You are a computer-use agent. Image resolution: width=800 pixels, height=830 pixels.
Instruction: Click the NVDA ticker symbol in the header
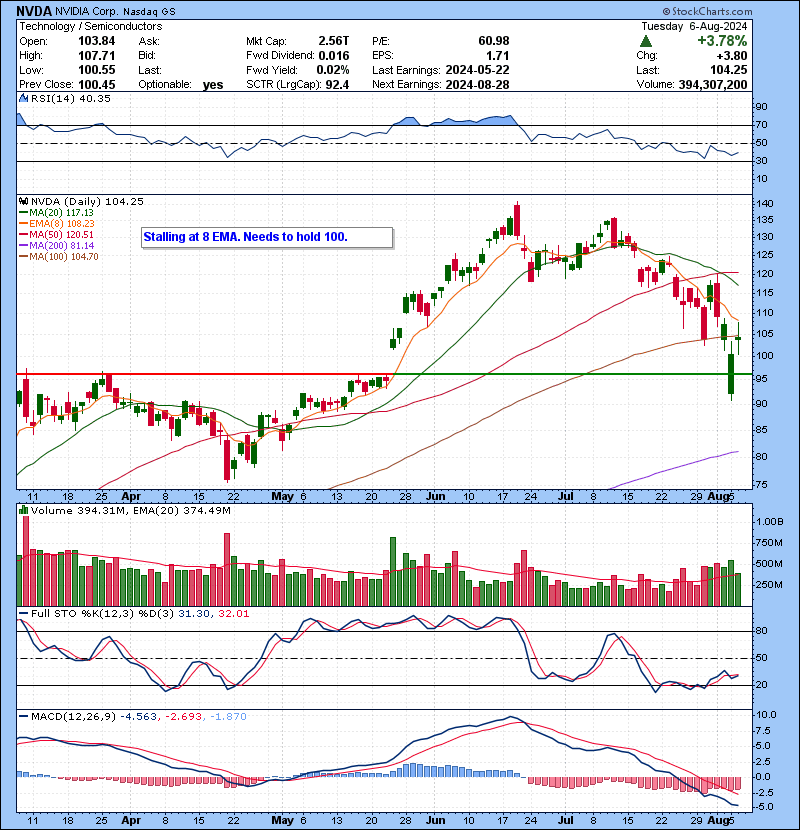(x=34, y=11)
